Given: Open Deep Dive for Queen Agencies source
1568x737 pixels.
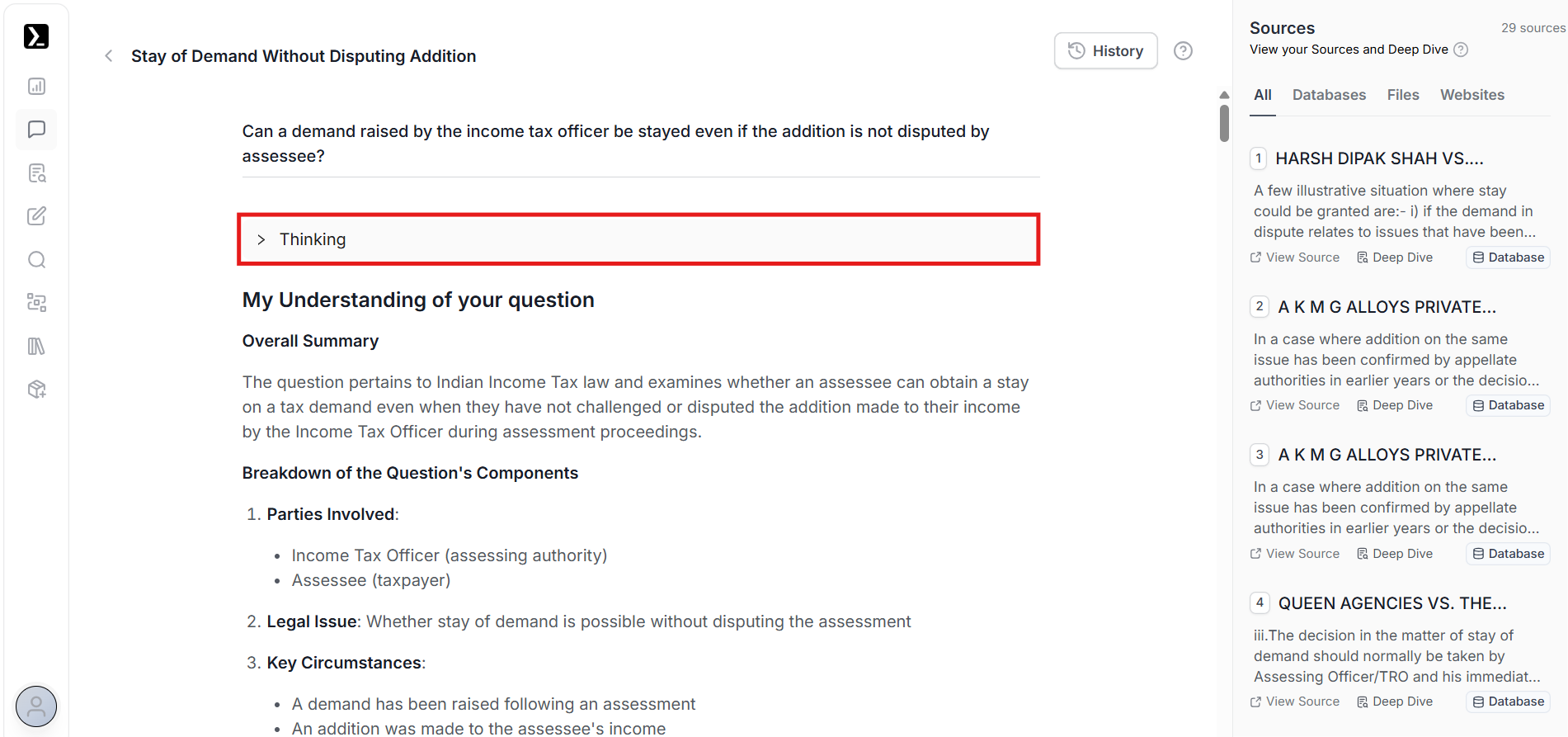Looking at the screenshot, I should click(x=1395, y=702).
